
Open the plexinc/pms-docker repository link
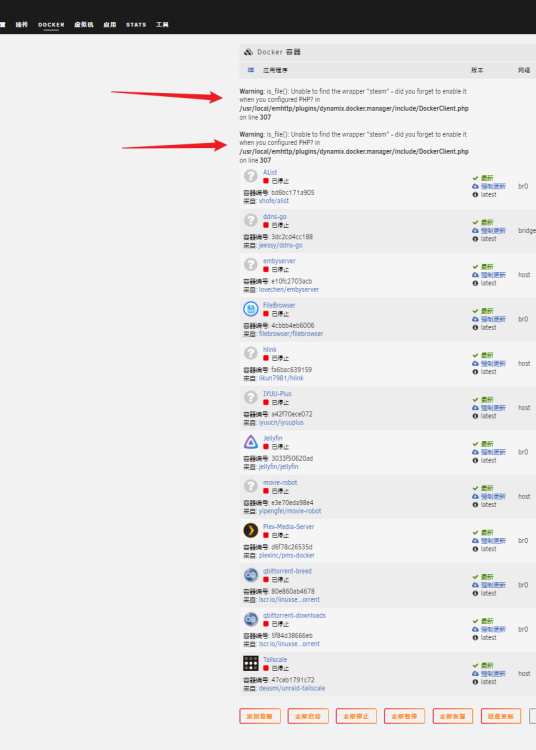pos(286,555)
